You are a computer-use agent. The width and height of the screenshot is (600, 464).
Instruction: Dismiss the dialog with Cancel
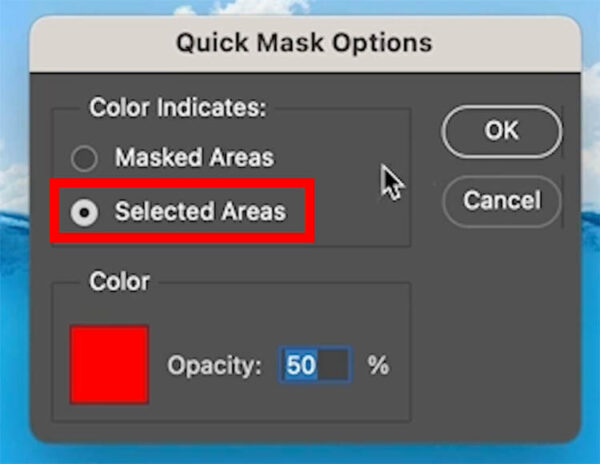(x=502, y=201)
